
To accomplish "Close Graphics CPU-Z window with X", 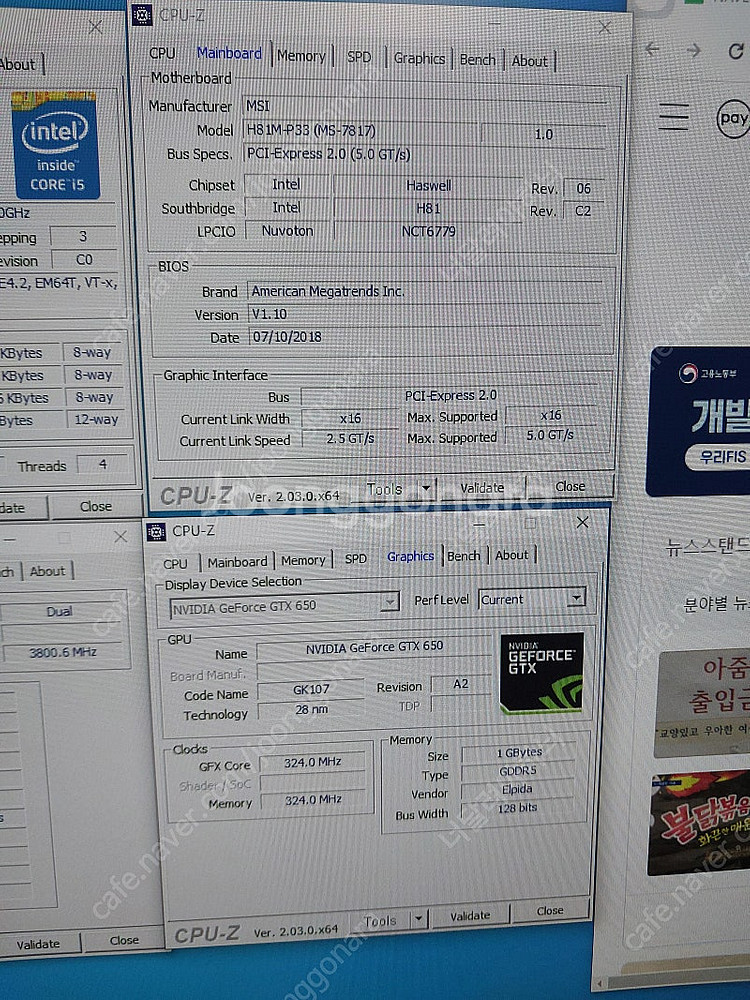I will [582, 522].
